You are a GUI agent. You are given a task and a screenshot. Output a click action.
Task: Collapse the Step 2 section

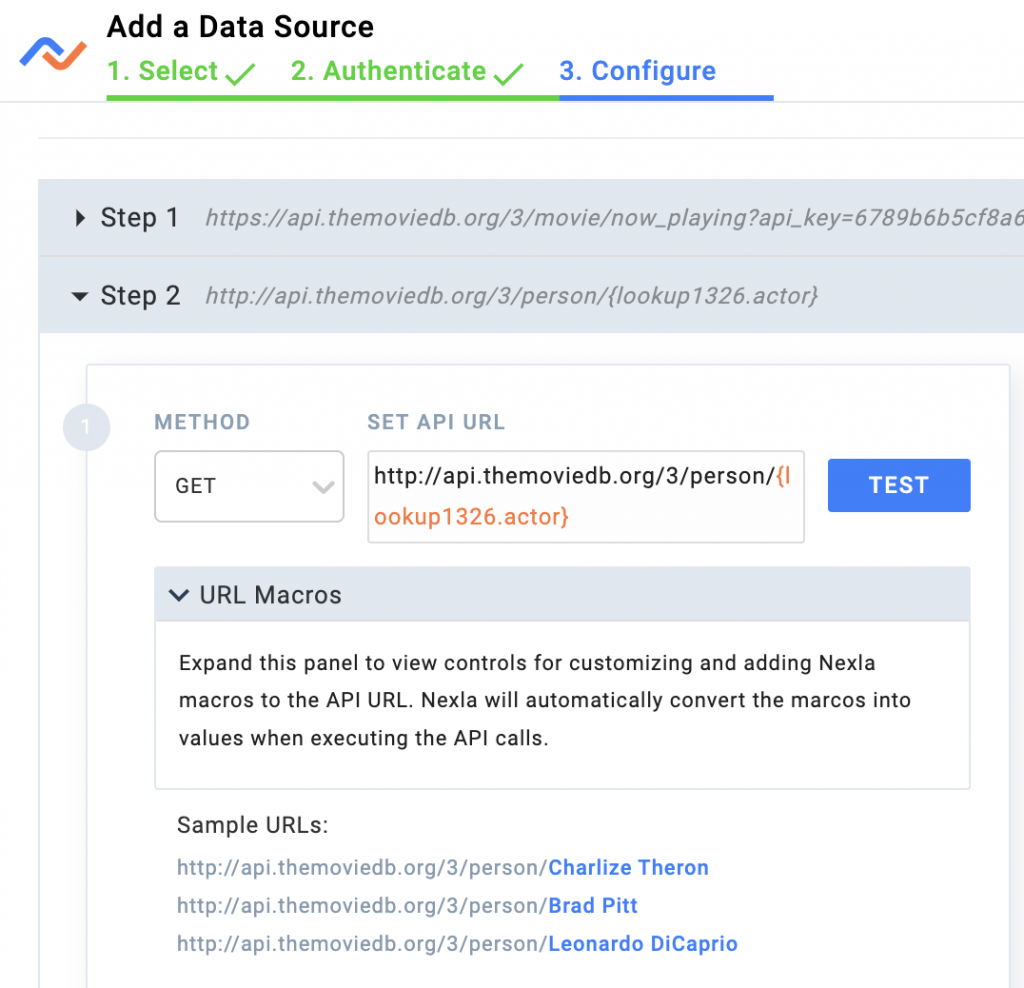141,295
